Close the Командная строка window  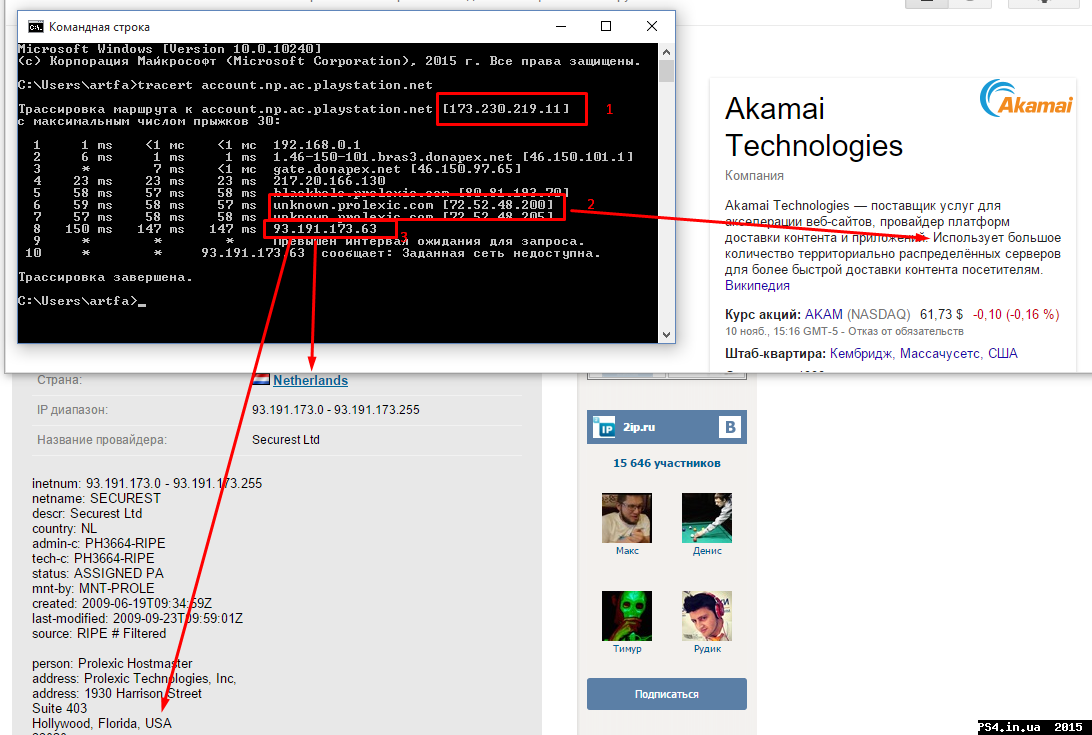[x=652, y=26]
